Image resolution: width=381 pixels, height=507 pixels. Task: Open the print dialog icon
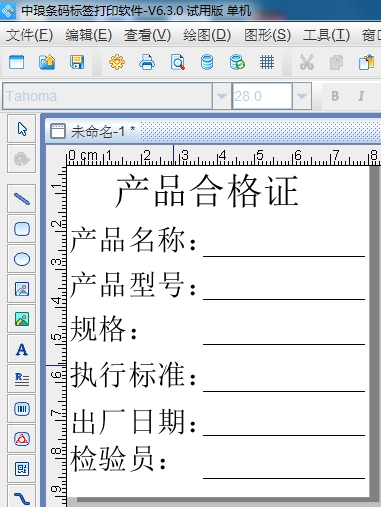click(x=147, y=62)
